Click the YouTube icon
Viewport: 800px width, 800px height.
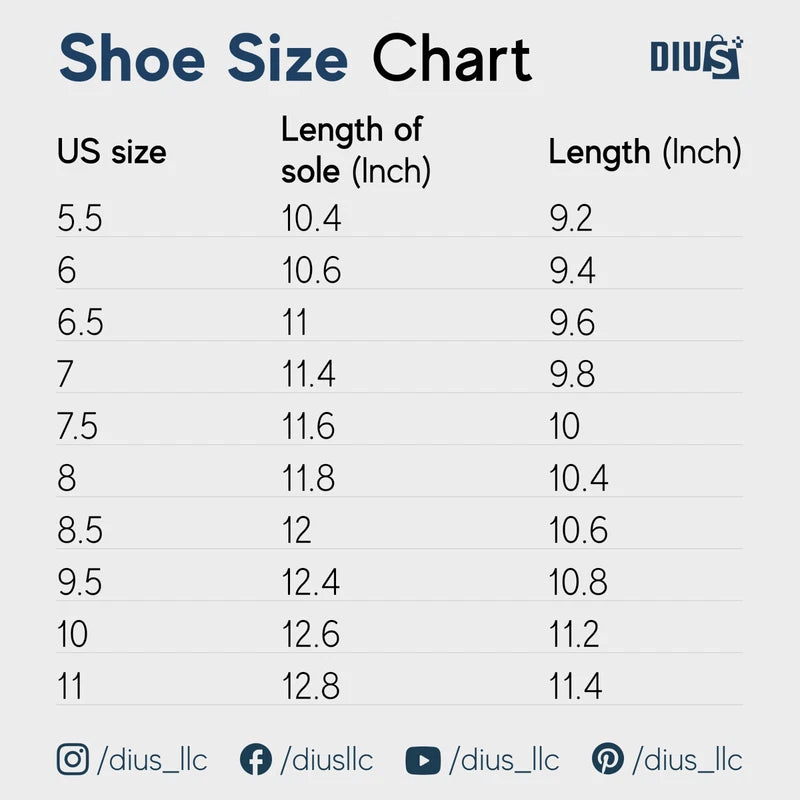(x=423, y=760)
